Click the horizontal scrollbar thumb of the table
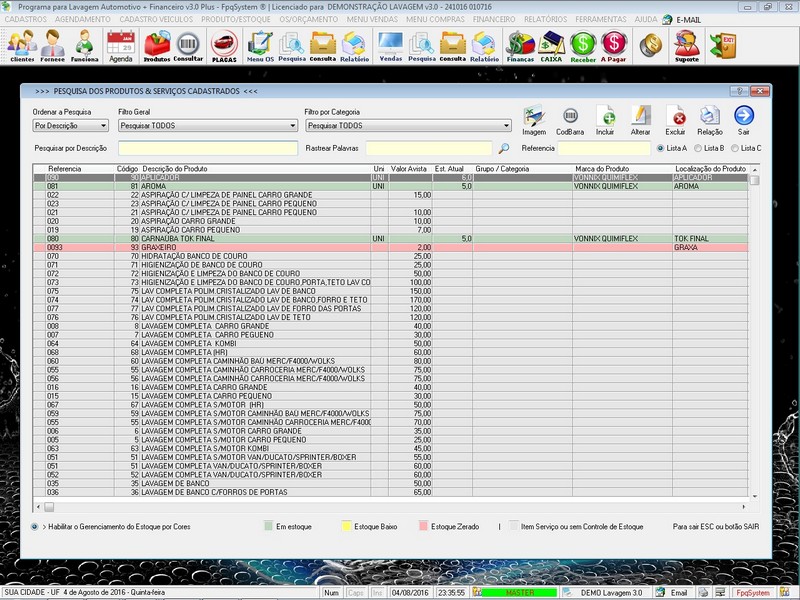The height and width of the screenshot is (600, 800). (49, 507)
